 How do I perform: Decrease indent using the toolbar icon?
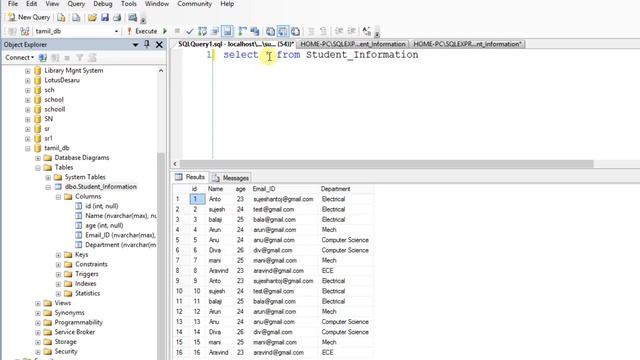339,31
